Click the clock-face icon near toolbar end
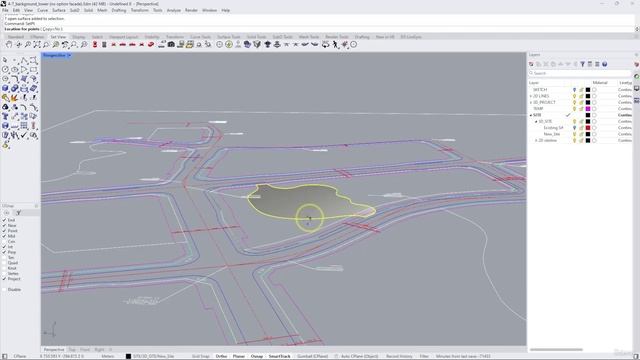 click(x=353, y=44)
